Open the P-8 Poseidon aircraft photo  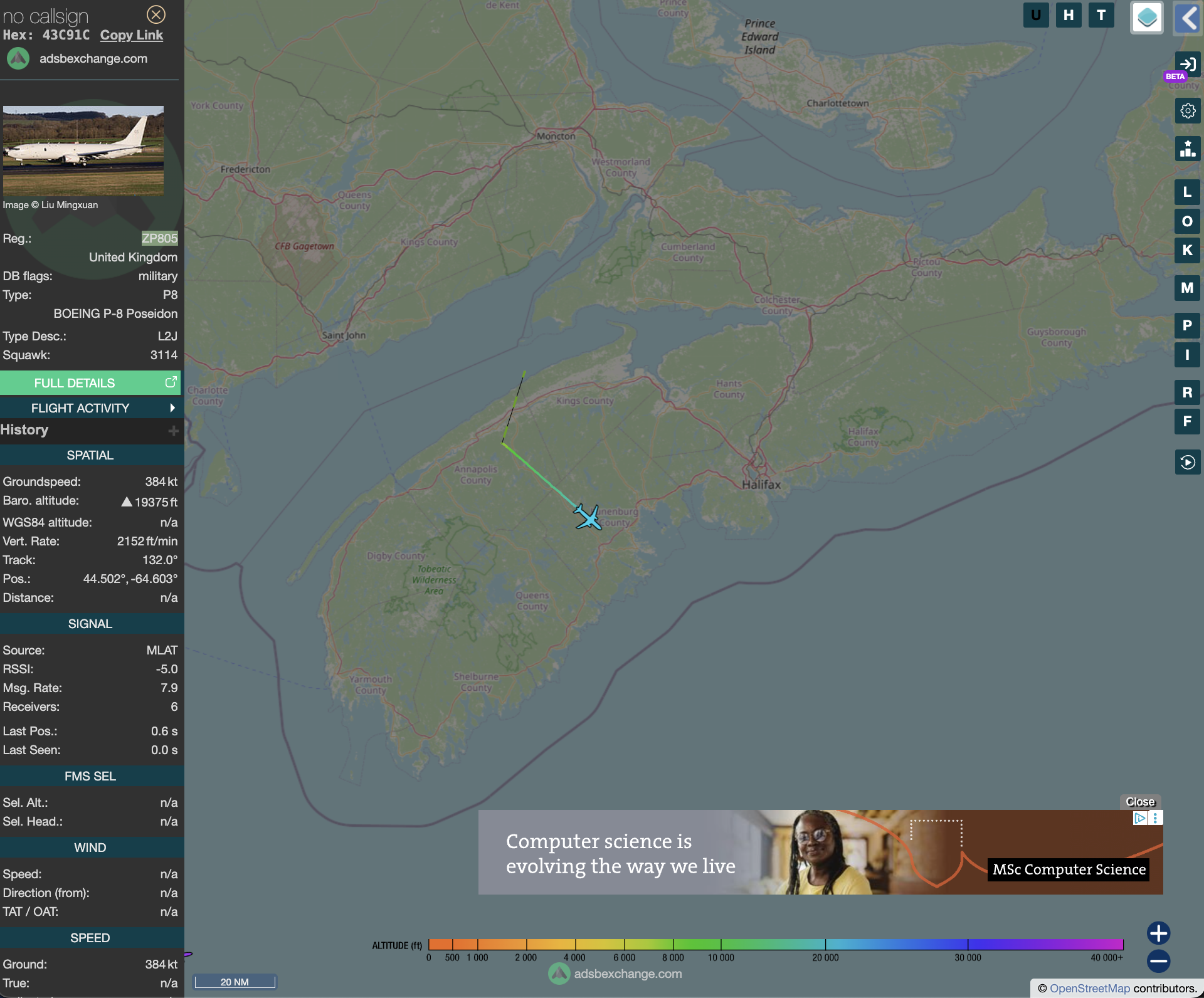coord(83,150)
